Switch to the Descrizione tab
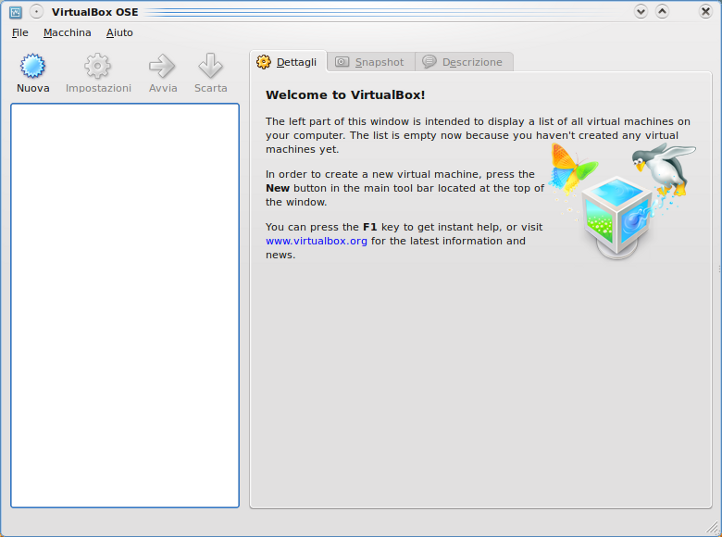The image size is (722, 537). click(464, 62)
